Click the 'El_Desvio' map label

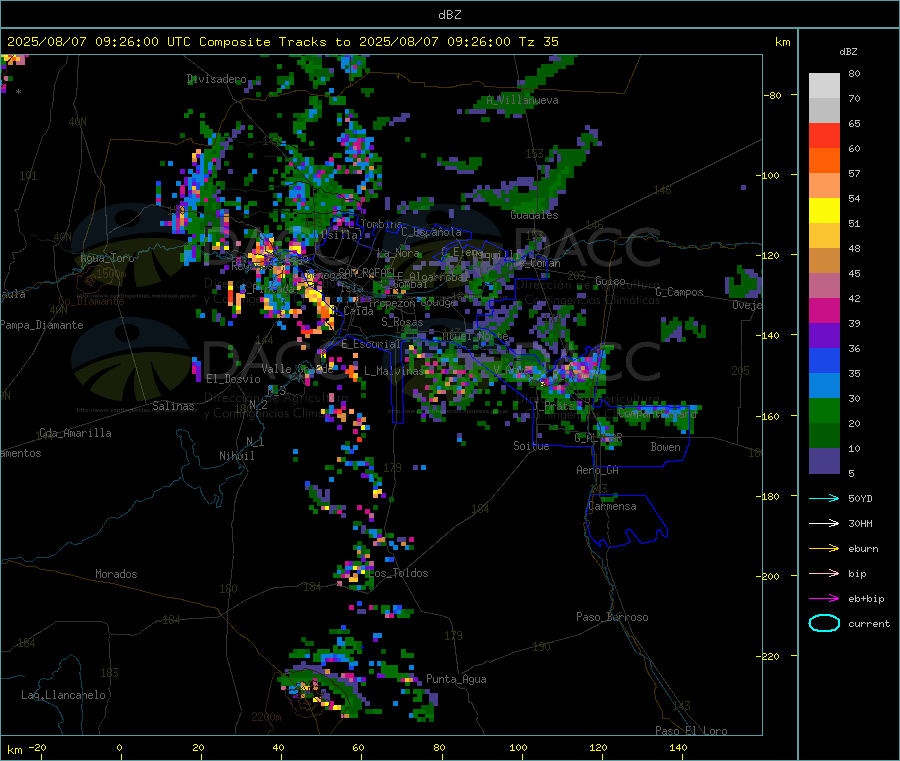(233, 379)
